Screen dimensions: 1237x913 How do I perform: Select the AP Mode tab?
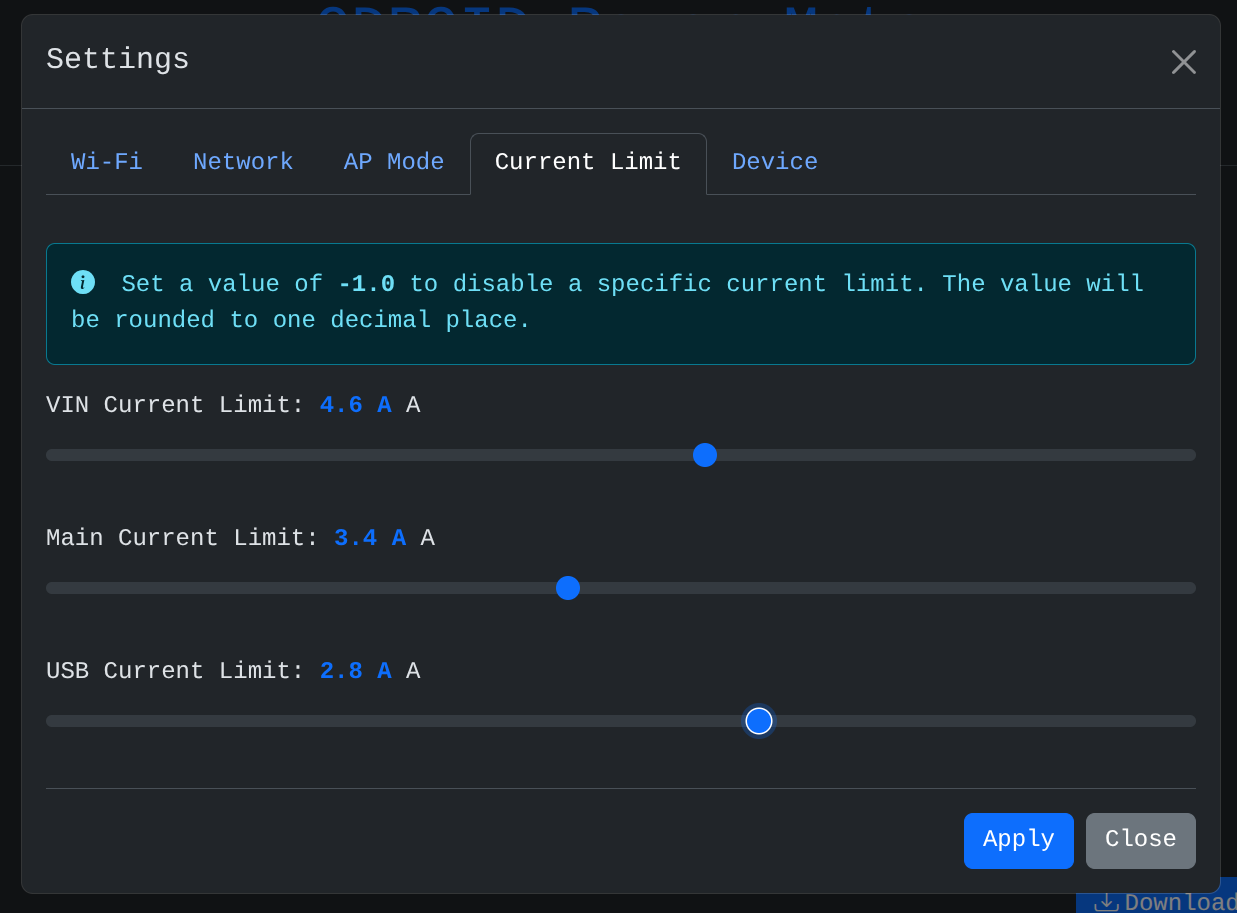point(394,162)
